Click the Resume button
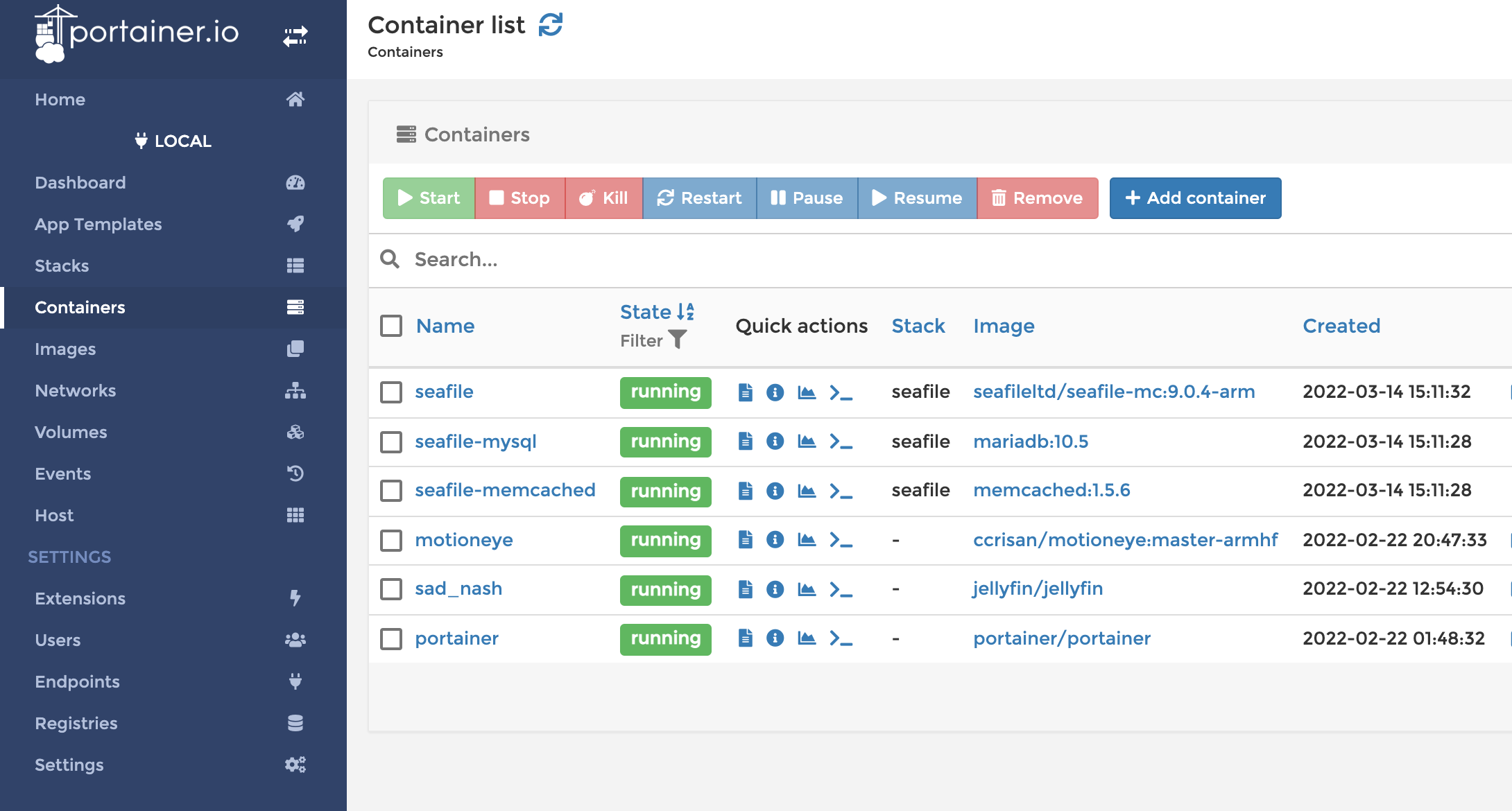Viewport: 1512px width, 811px height. click(918, 198)
